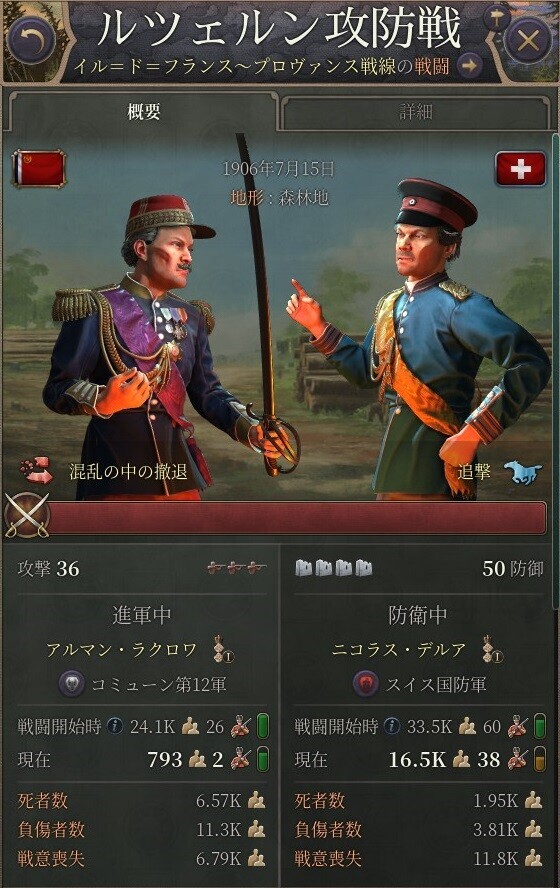
Task: Click the 戦闘 link in subtitle
Action: [x=431, y=66]
